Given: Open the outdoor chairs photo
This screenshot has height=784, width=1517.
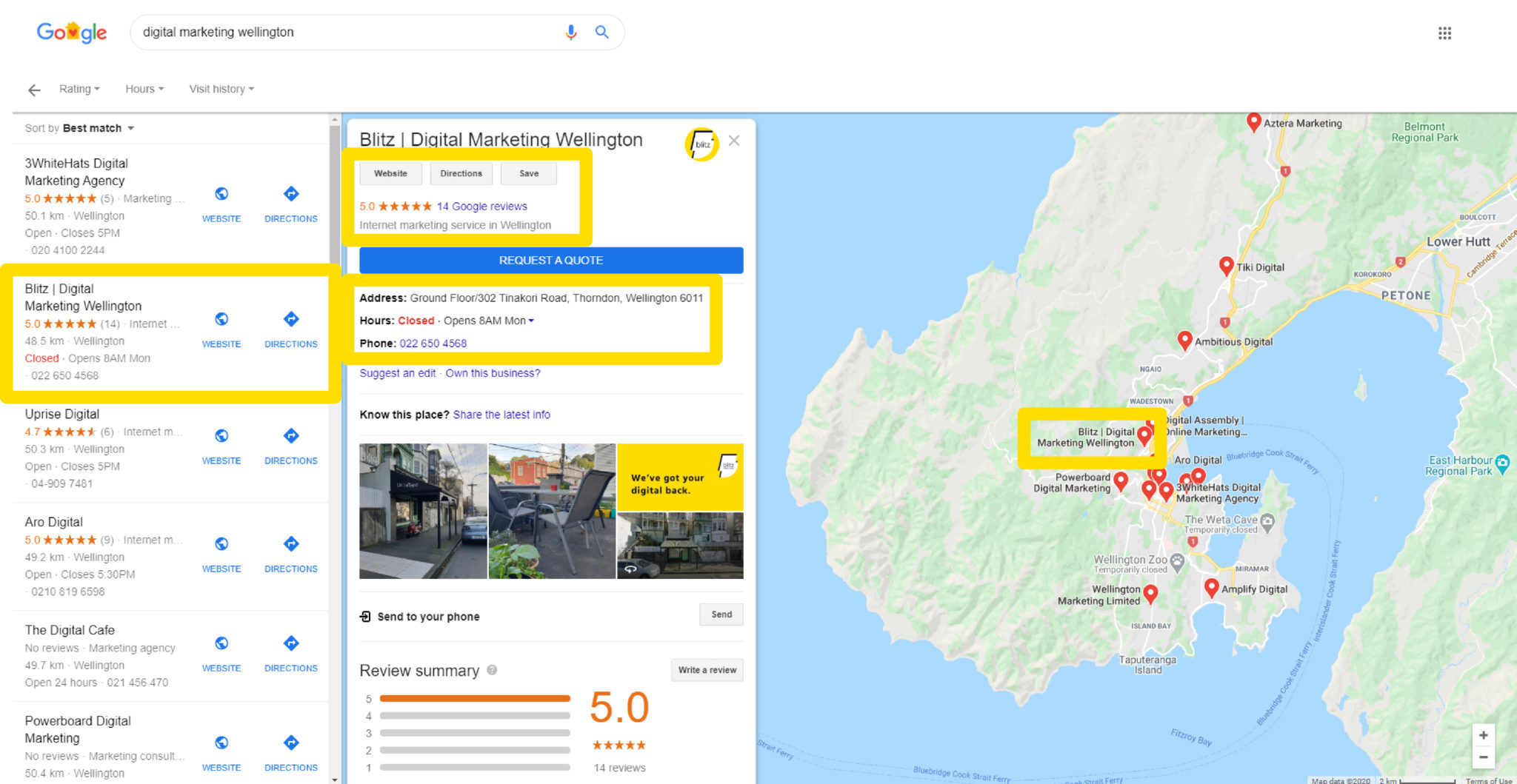Looking at the screenshot, I should [x=552, y=511].
